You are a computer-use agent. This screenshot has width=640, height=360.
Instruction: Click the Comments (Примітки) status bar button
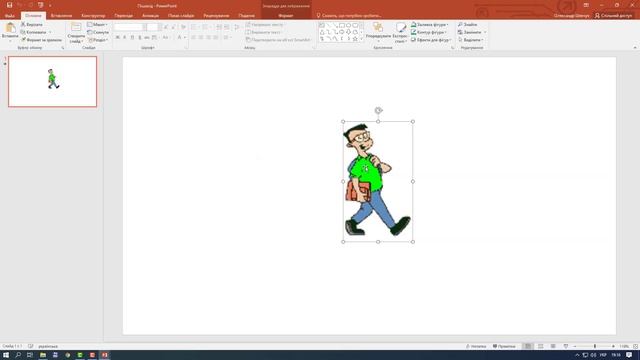[x=504, y=346]
